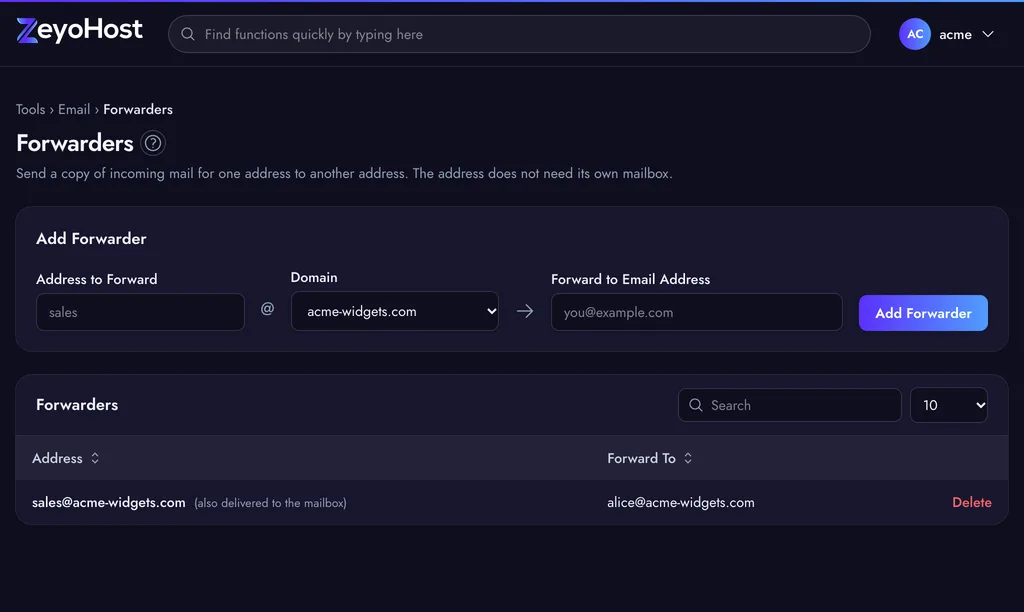Sort forwarders by Forward To column arrows

coord(688,458)
